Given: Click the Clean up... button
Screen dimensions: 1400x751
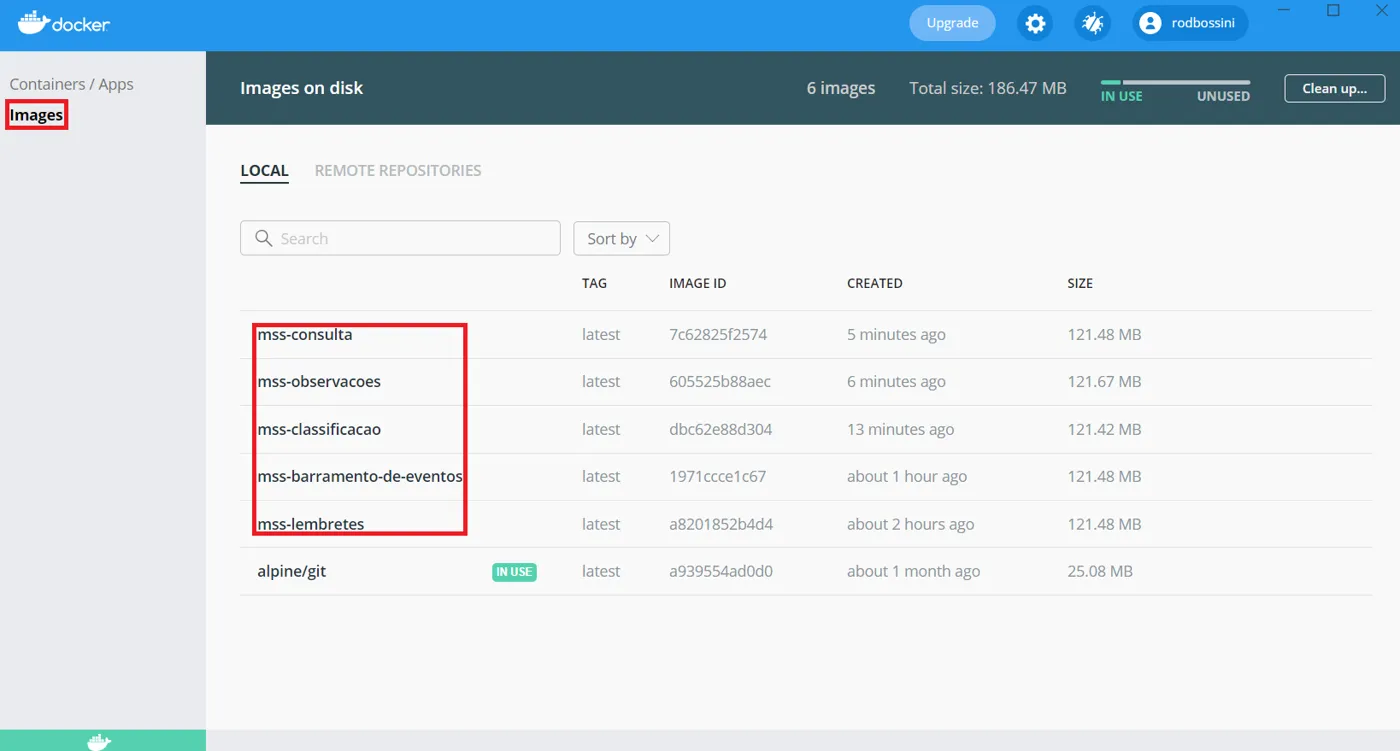Looking at the screenshot, I should [1334, 88].
